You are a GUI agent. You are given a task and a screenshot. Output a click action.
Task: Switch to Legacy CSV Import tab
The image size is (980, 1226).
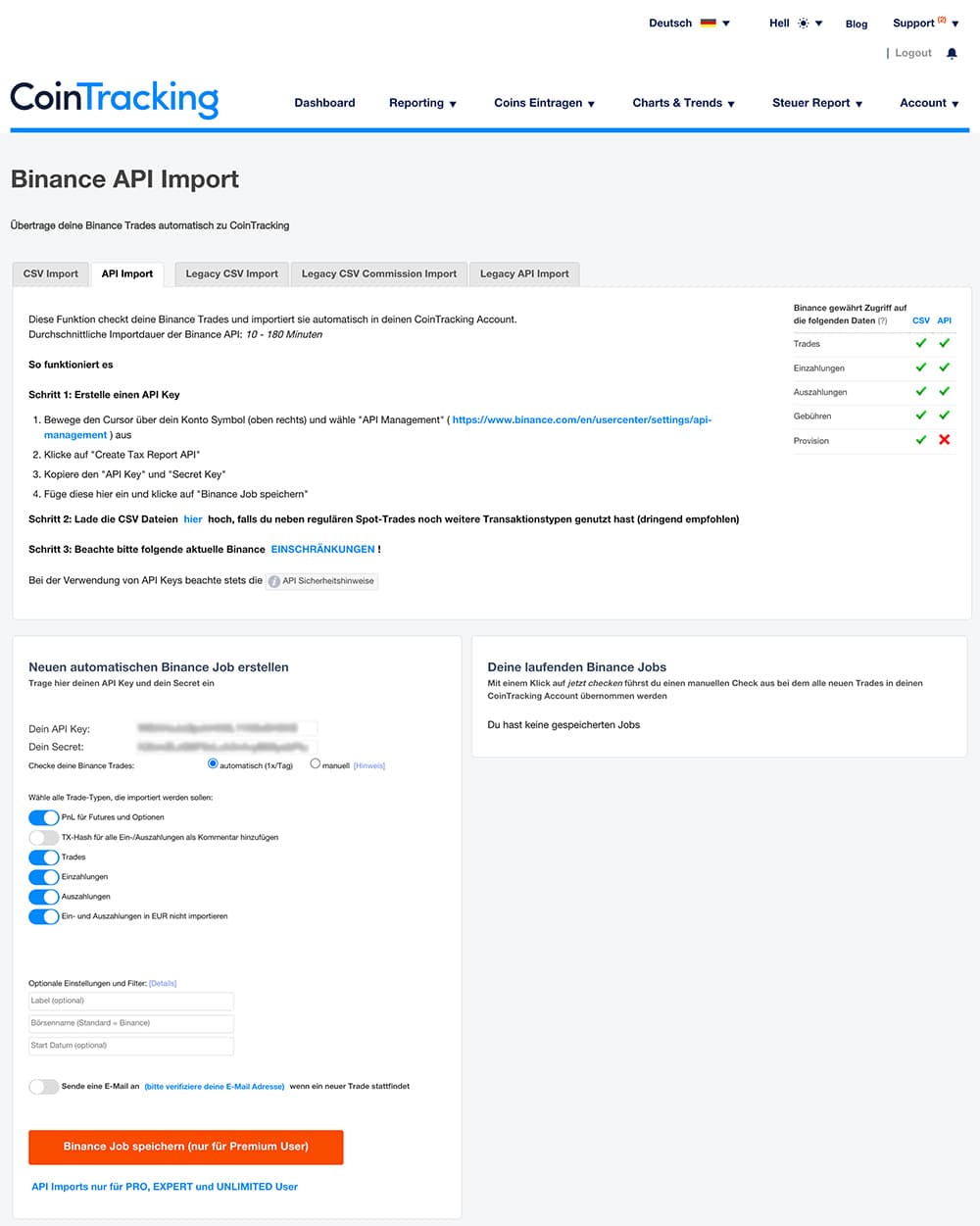[232, 274]
